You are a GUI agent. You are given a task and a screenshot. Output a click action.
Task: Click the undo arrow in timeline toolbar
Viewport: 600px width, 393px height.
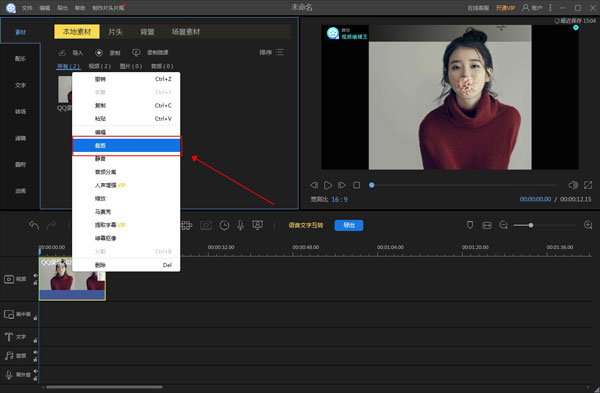pos(34,225)
